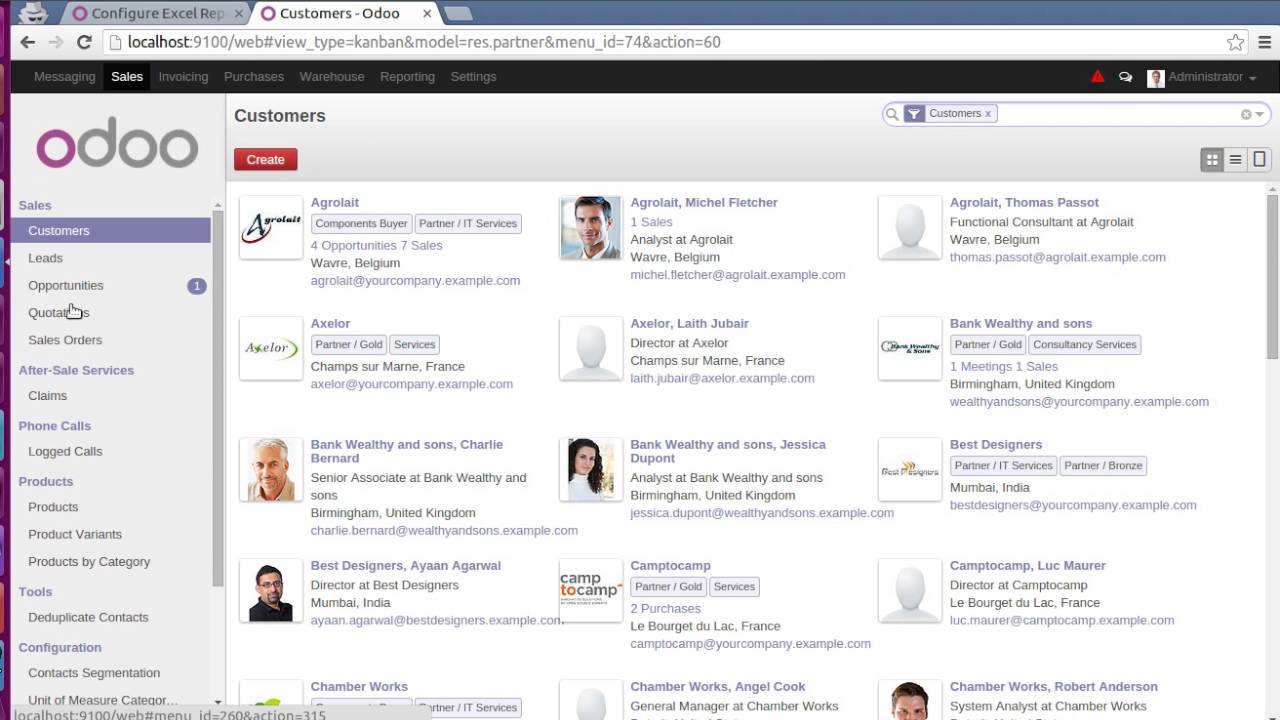Image resolution: width=1280 pixels, height=720 pixels.
Task: Open the Best Designers logo thumbnail
Action: (x=910, y=470)
